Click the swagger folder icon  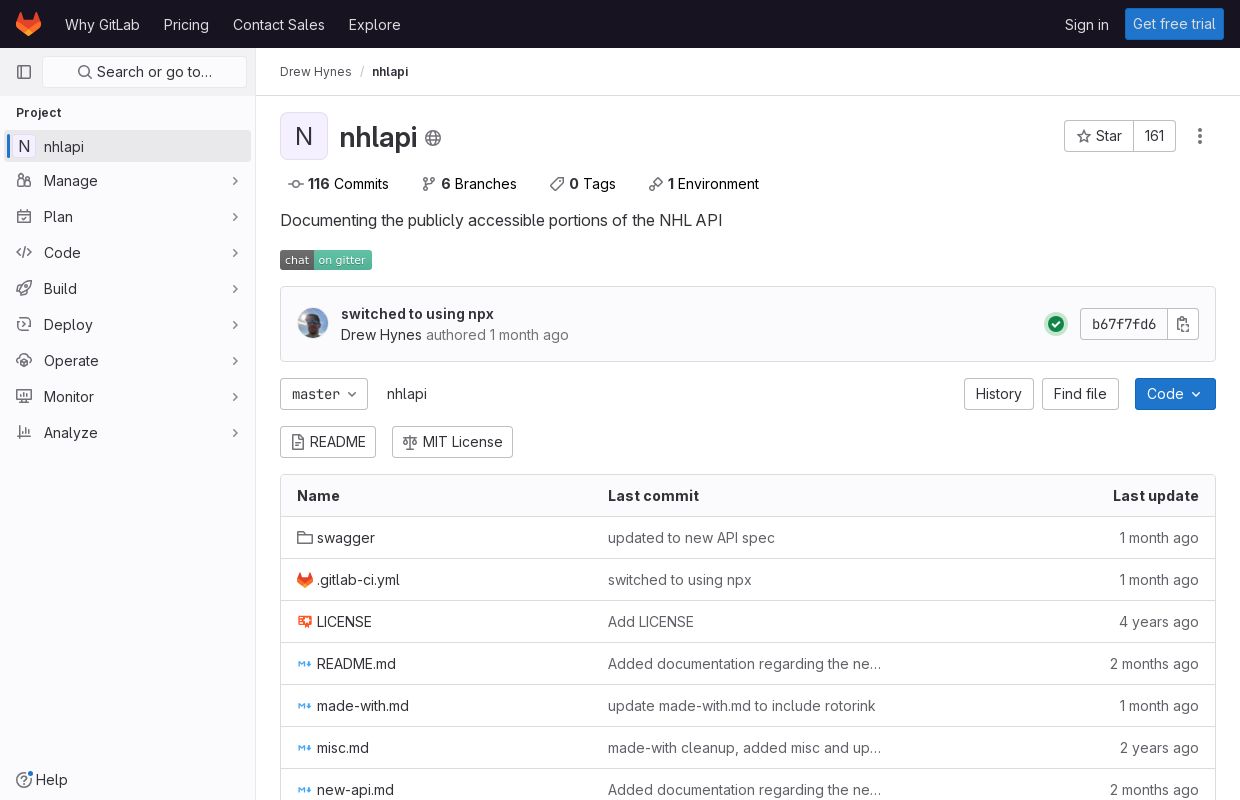(305, 538)
